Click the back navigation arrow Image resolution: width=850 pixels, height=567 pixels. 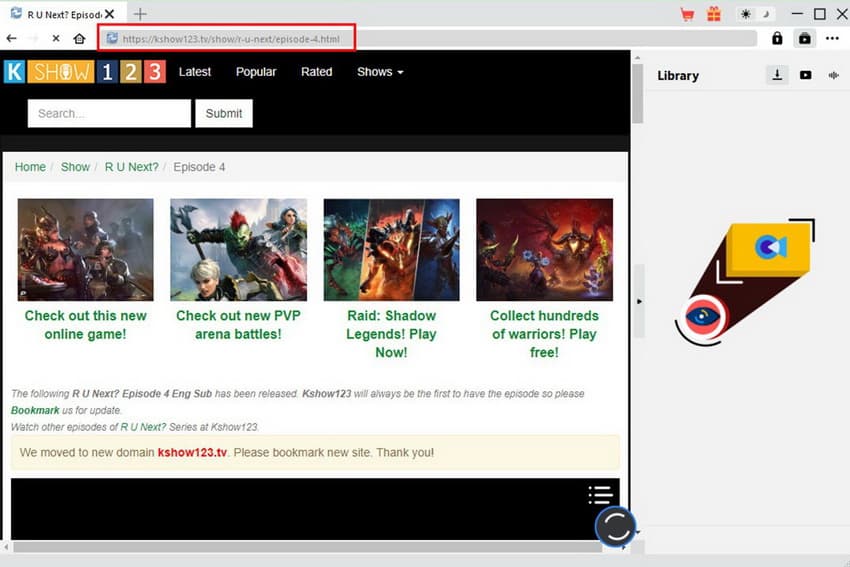tap(11, 38)
